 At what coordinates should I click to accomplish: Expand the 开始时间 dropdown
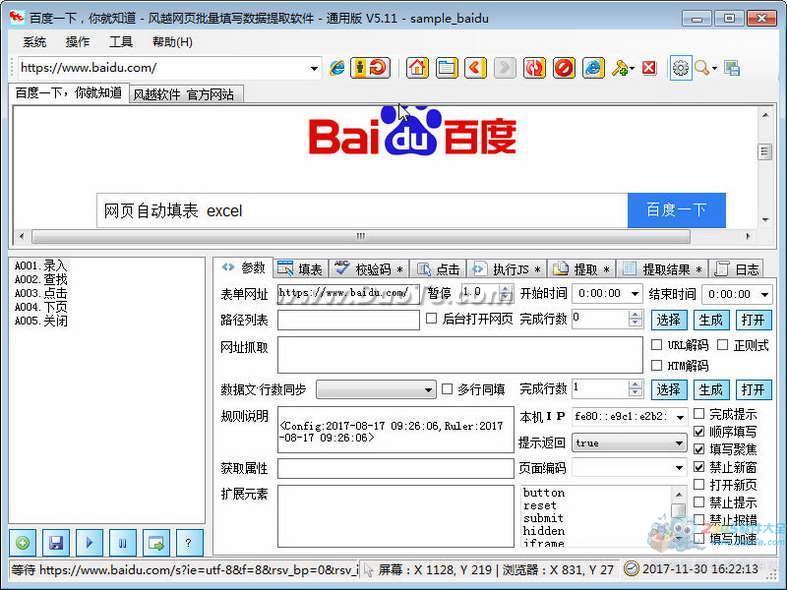(635, 293)
